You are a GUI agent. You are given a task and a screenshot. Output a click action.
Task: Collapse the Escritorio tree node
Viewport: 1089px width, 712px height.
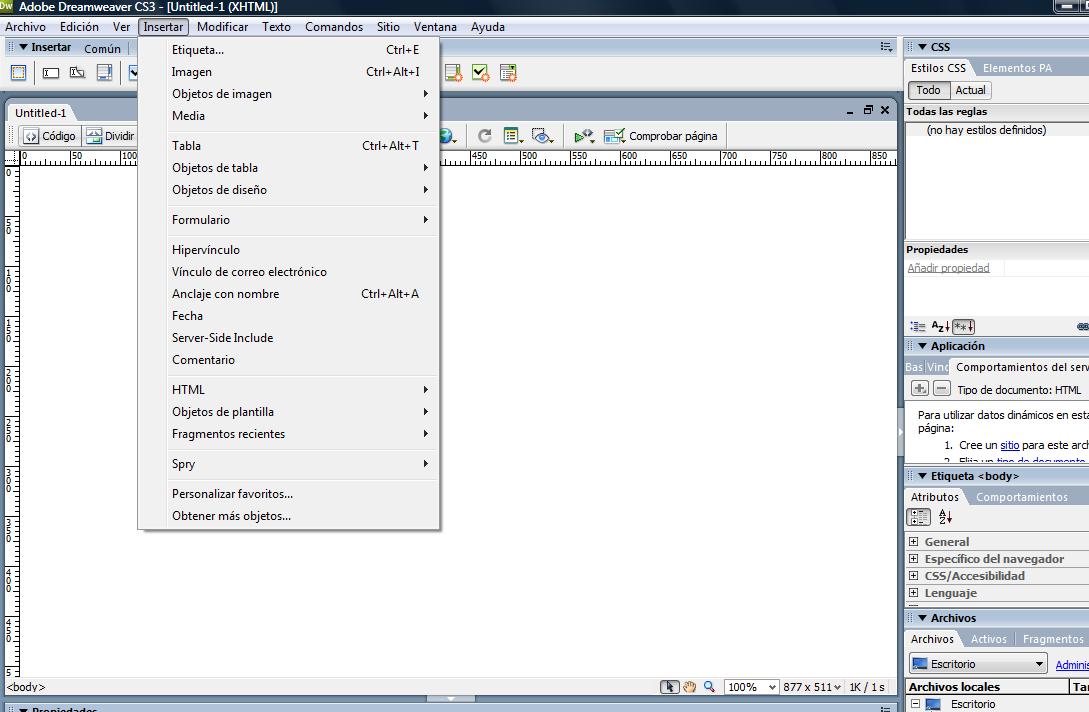pos(915,704)
